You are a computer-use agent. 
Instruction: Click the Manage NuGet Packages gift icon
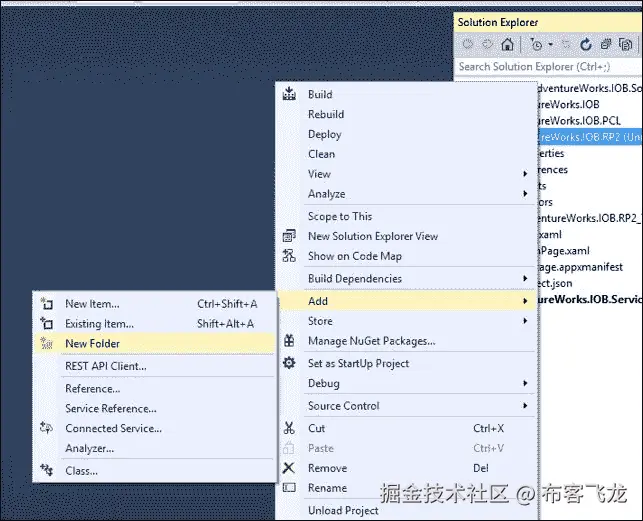289,340
